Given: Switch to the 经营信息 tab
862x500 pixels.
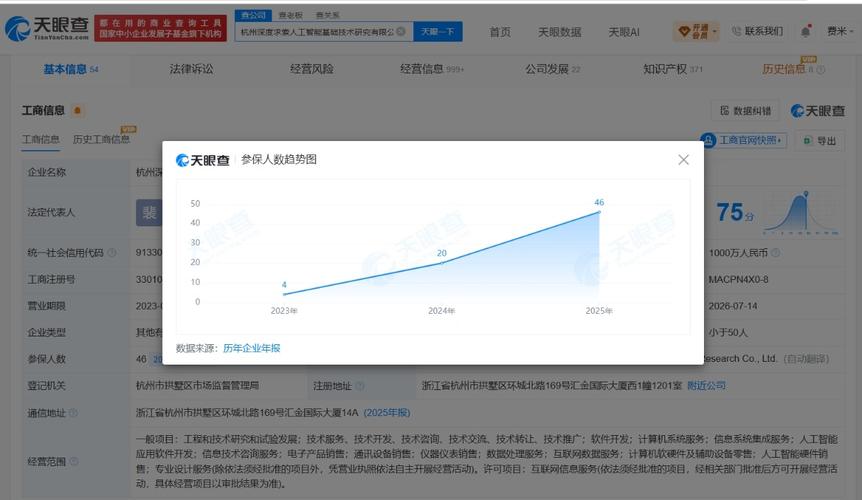Looking at the screenshot, I should [x=432, y=69].
